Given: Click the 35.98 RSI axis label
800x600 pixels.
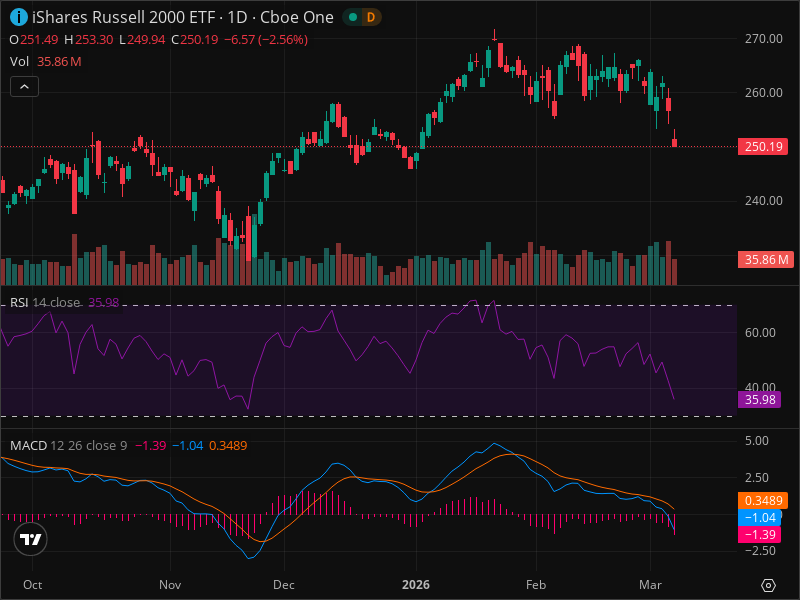Looking at the screenshot, I should pyautogui.click(x=759, y=399).
